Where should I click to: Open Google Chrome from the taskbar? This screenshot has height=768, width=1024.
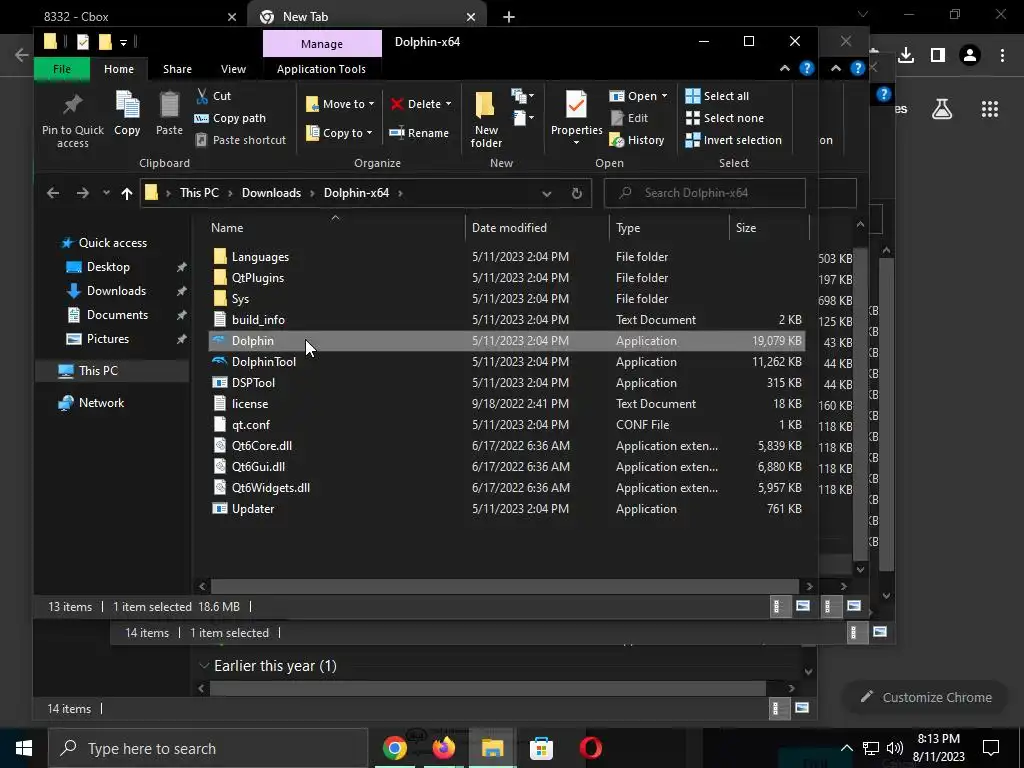[394, 748]
